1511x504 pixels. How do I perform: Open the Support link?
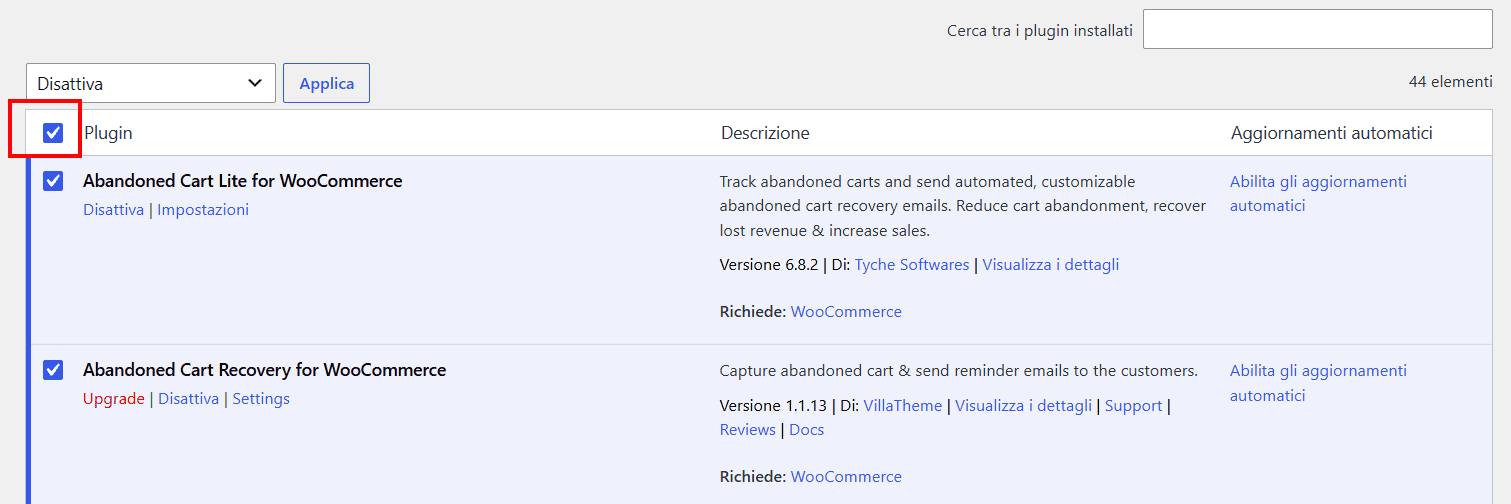pyautogui.click(x=1133, y=406)
